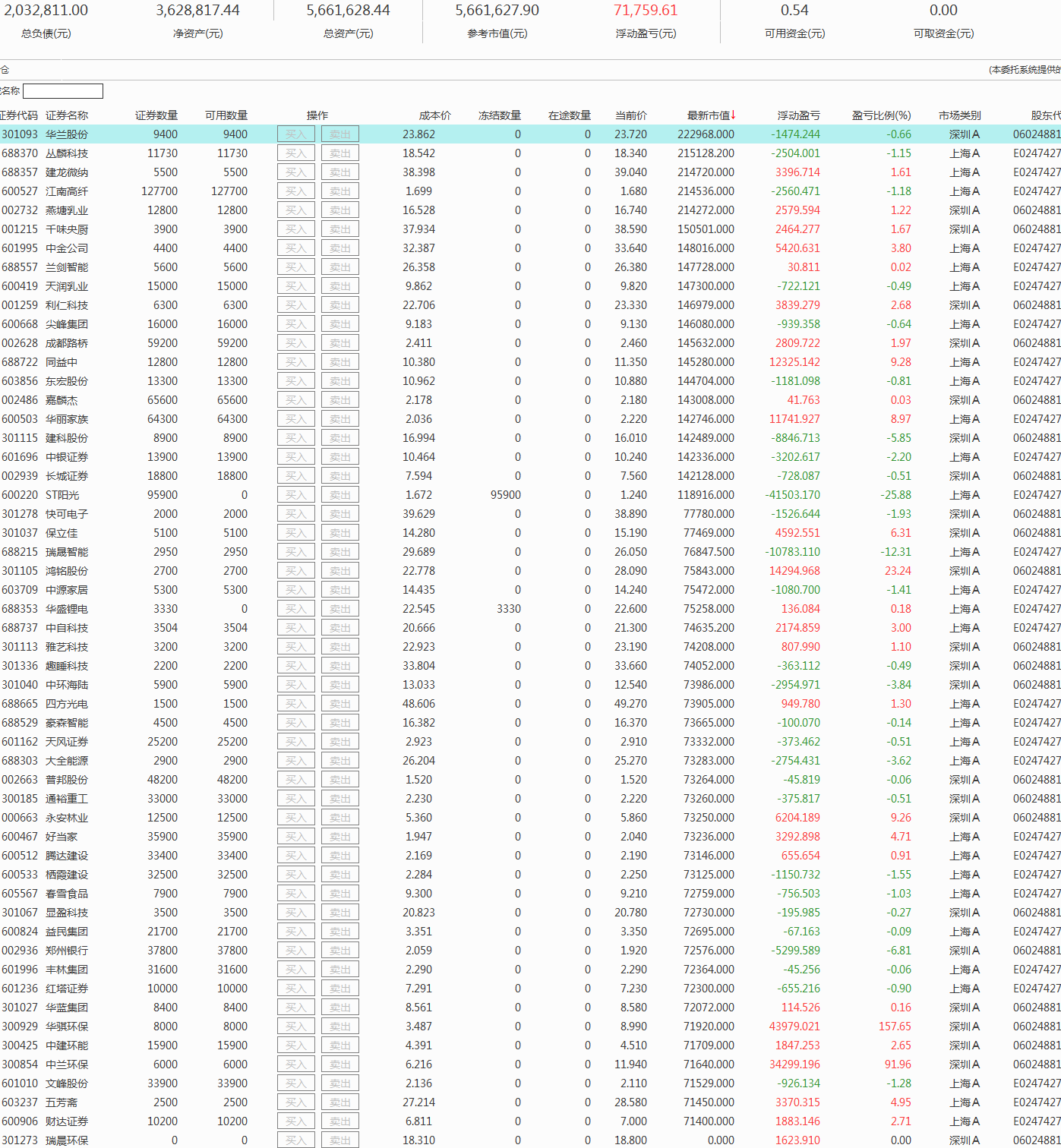
Task: Click net assets value 3,628,817.44
Action: tap(198, 11)
